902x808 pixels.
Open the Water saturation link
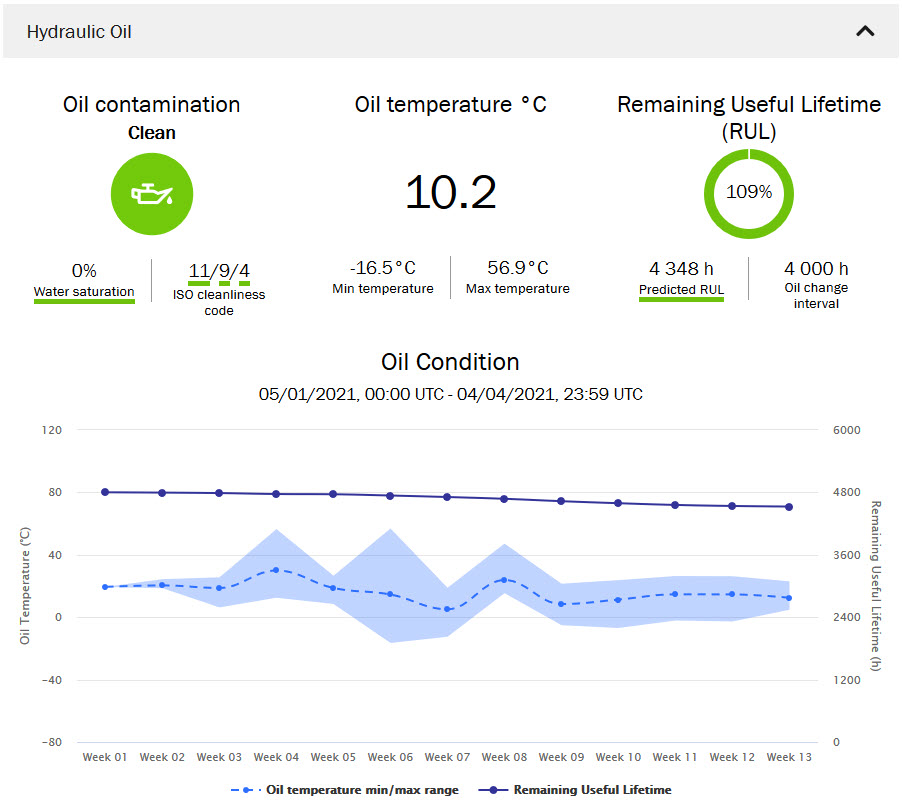(84, 292)
